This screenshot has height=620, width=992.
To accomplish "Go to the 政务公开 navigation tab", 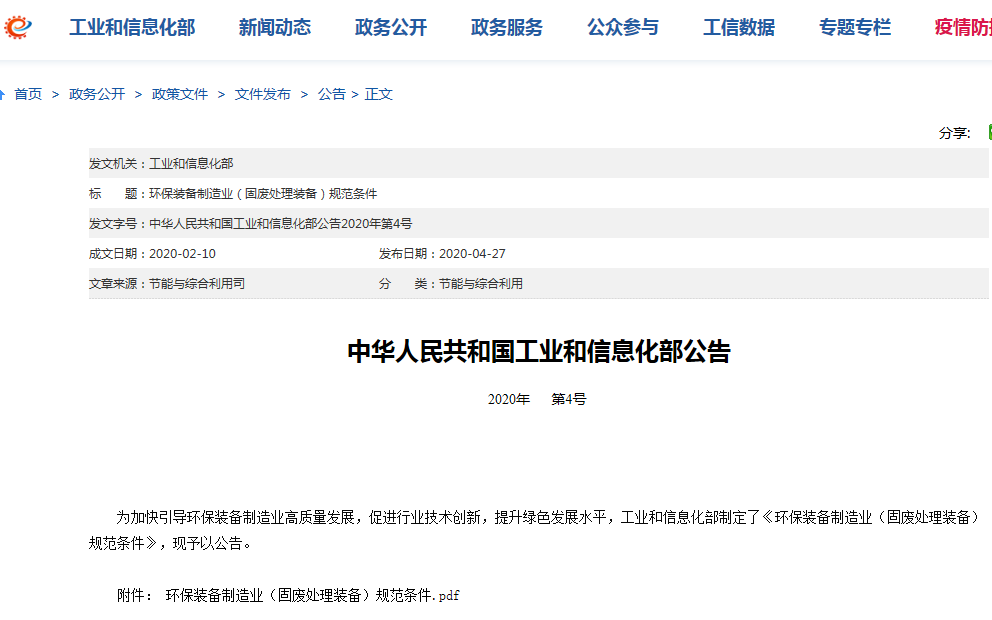I will click(391, 28).
